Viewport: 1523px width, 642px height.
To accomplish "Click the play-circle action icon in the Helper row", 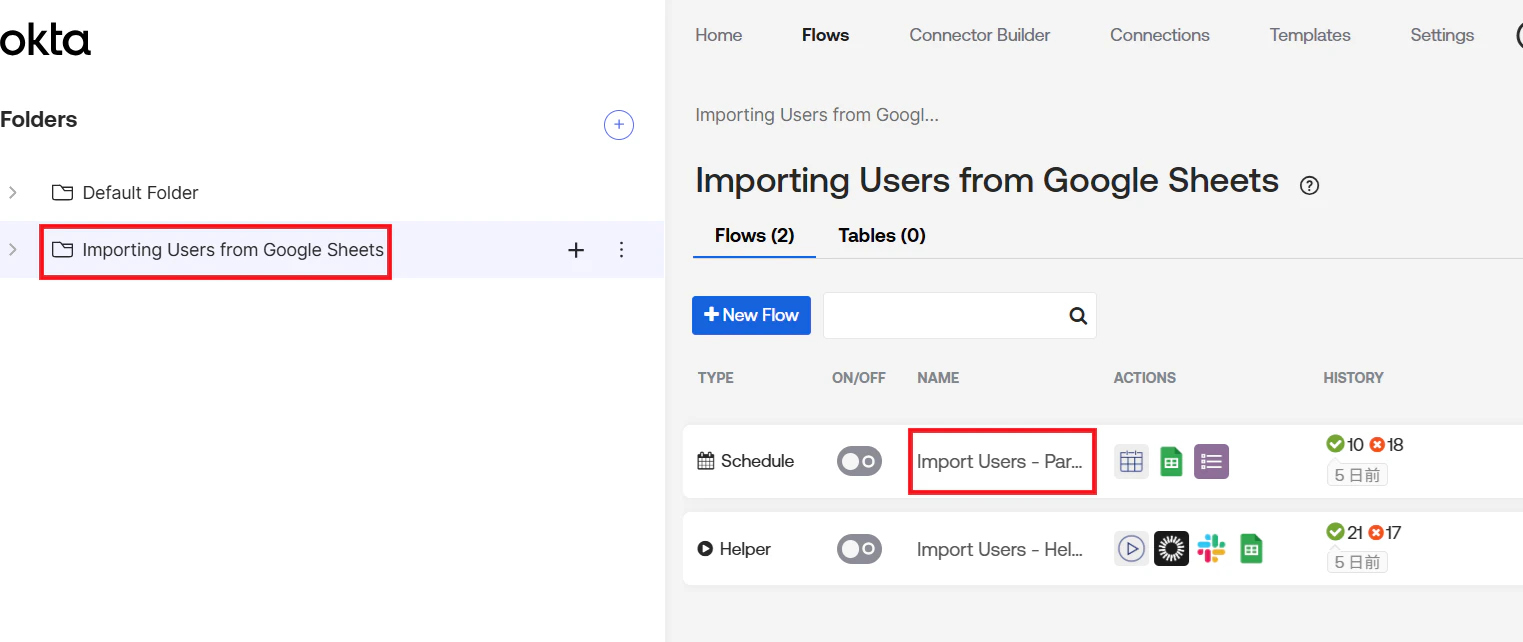I will [x=1131, y=549].
